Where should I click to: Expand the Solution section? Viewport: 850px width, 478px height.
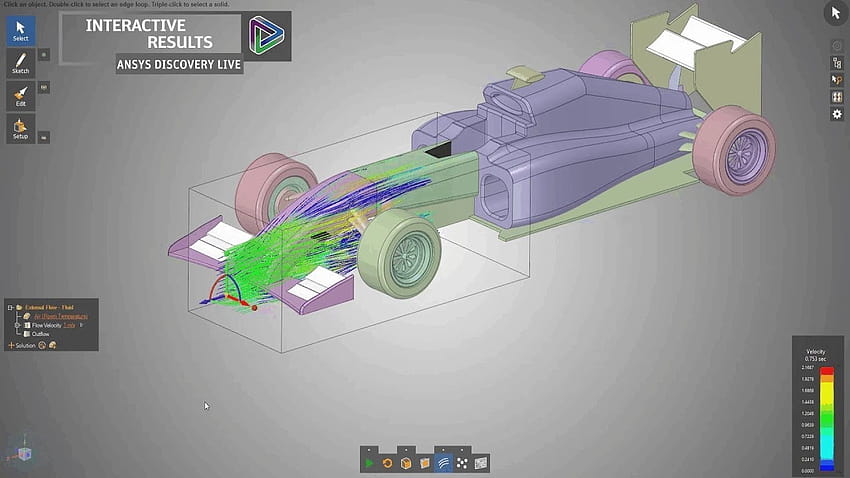(x=11, y=345)
